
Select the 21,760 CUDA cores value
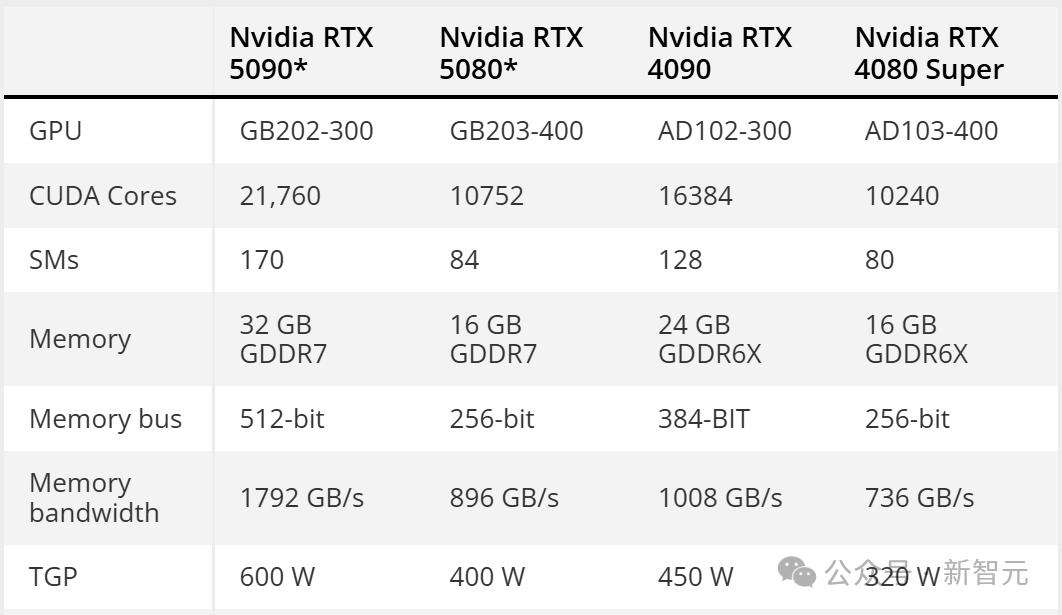pos(280,196)
